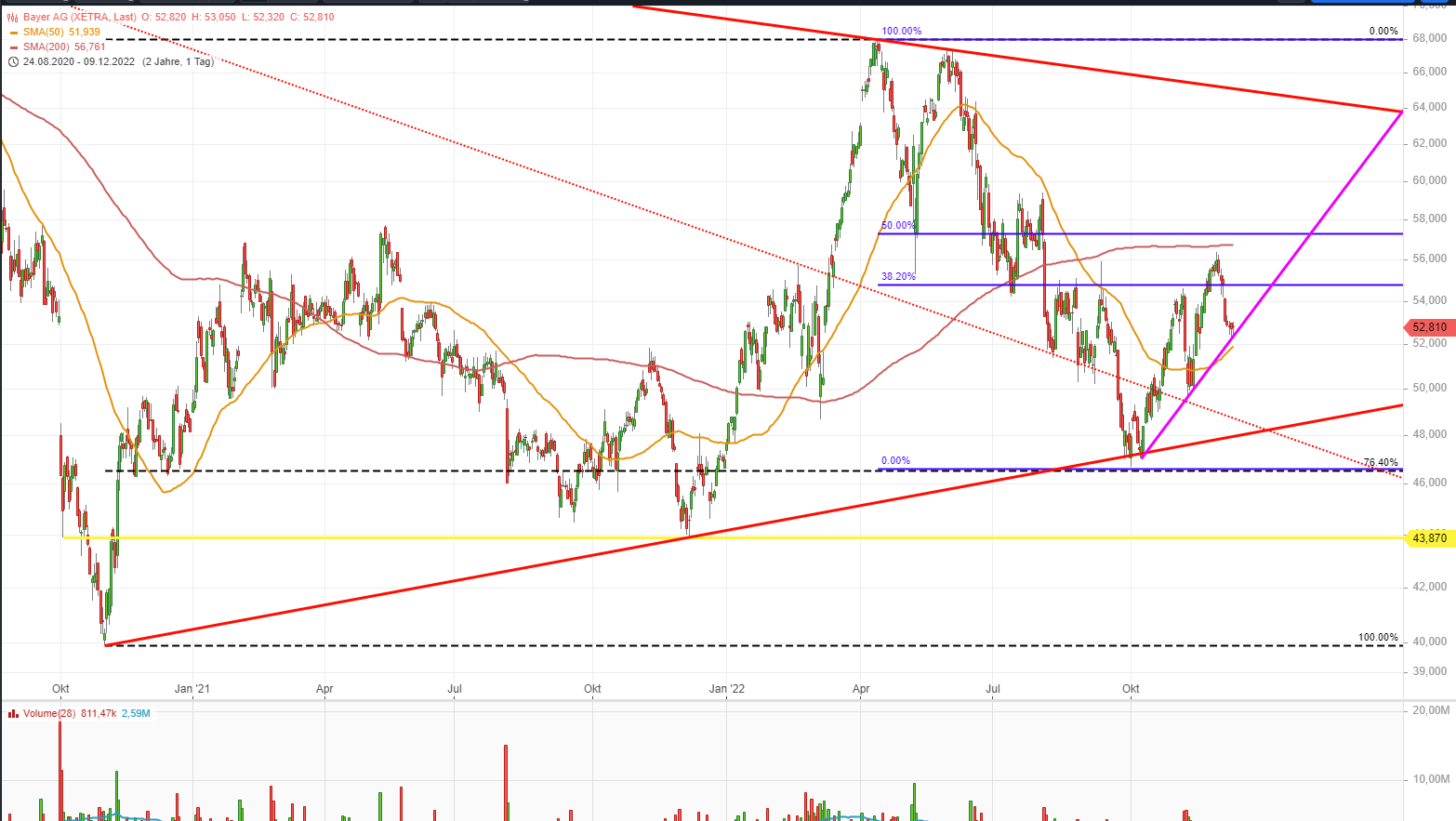Click the purple 38.20% Fibonacci label
This screenshot has height=821, width=1456.
point(898,277)
